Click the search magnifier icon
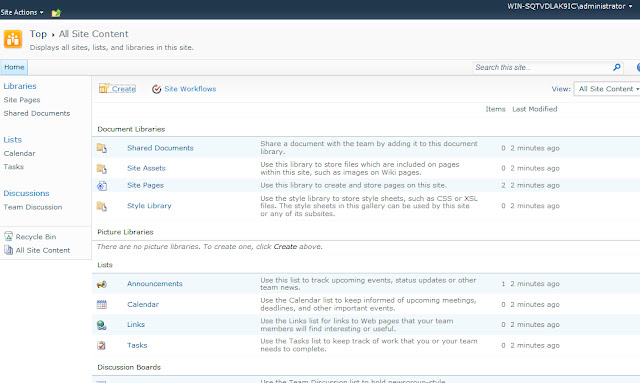Viewport: 640px width, 383px height. [x=616, y=67]
